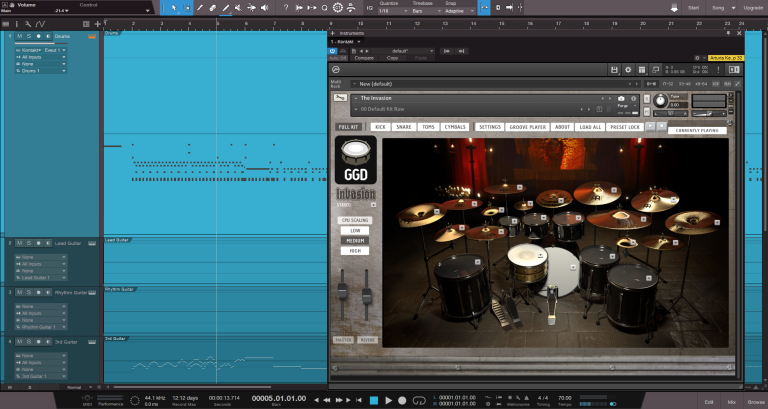Screen dimensions: 768x409
Task: Click the Kontakt camera snapshot icon
Action: coord(620,98)
